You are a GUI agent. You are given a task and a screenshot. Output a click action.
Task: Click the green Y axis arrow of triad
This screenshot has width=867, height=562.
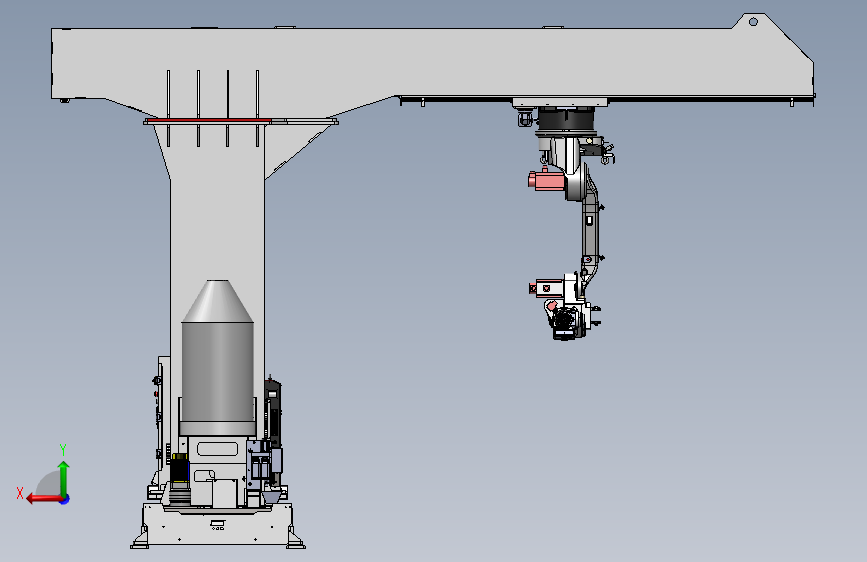click(x=64, y=478)
